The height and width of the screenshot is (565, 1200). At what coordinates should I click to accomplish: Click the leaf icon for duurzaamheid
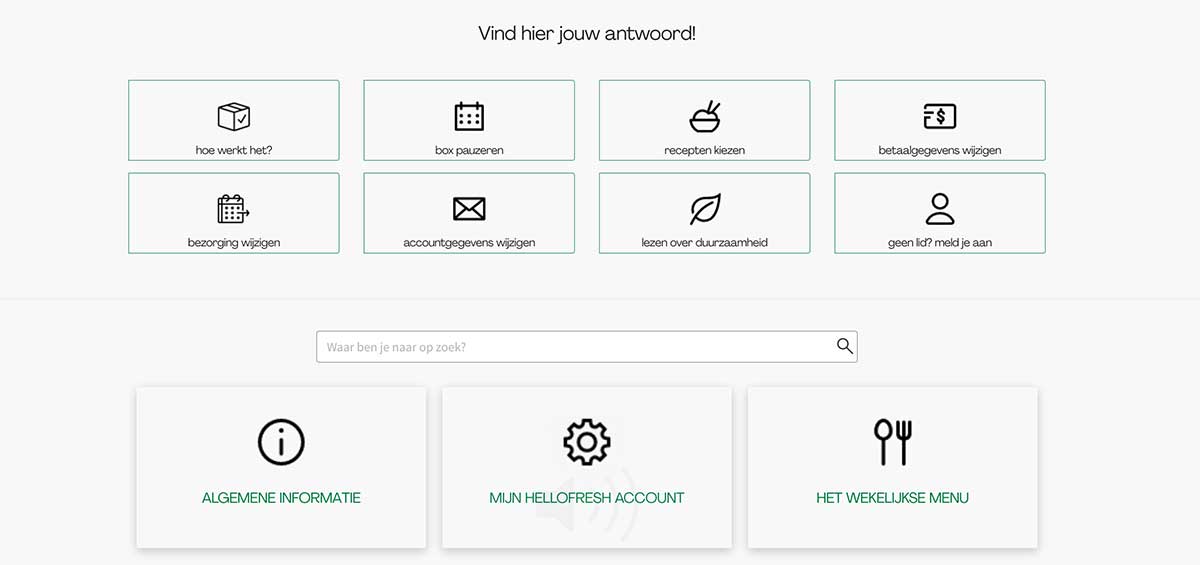pyautogui.click(x=705, y=208)
